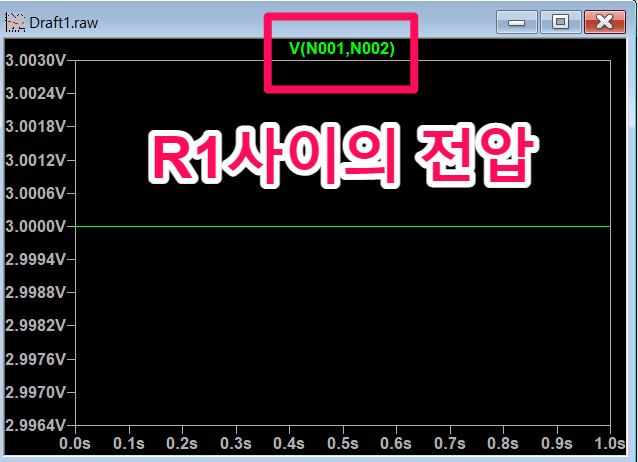638x462 pixels.
Task: Click the 2.9970V axis label
Action: pos(35,392)
